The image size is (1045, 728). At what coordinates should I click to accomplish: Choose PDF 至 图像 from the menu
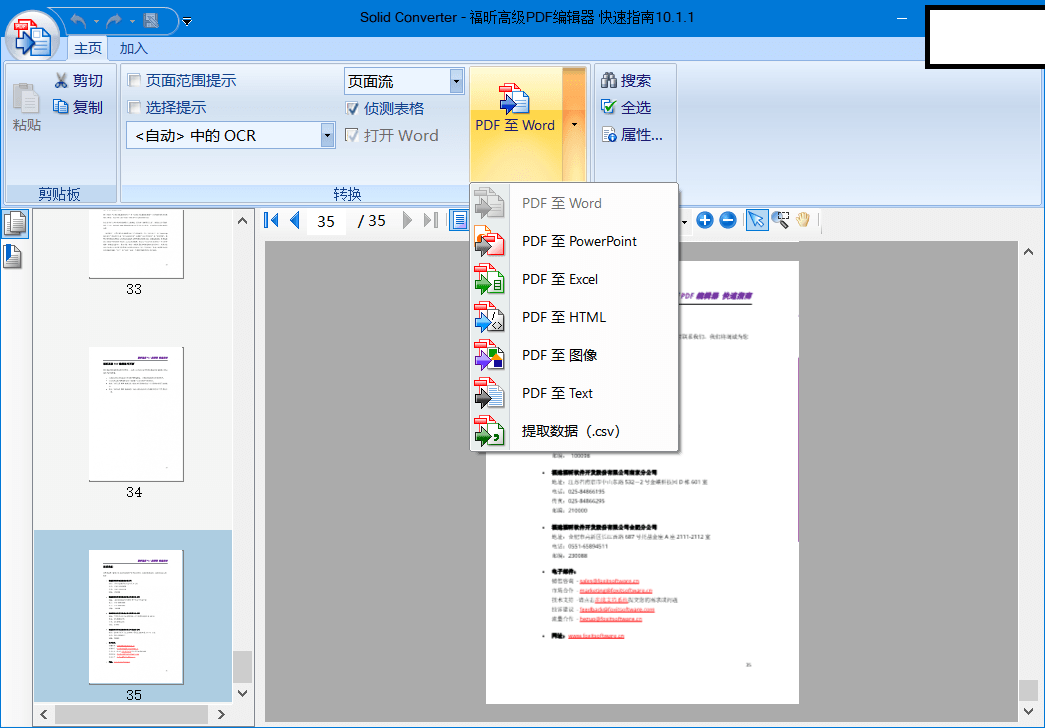coord(574,355)
